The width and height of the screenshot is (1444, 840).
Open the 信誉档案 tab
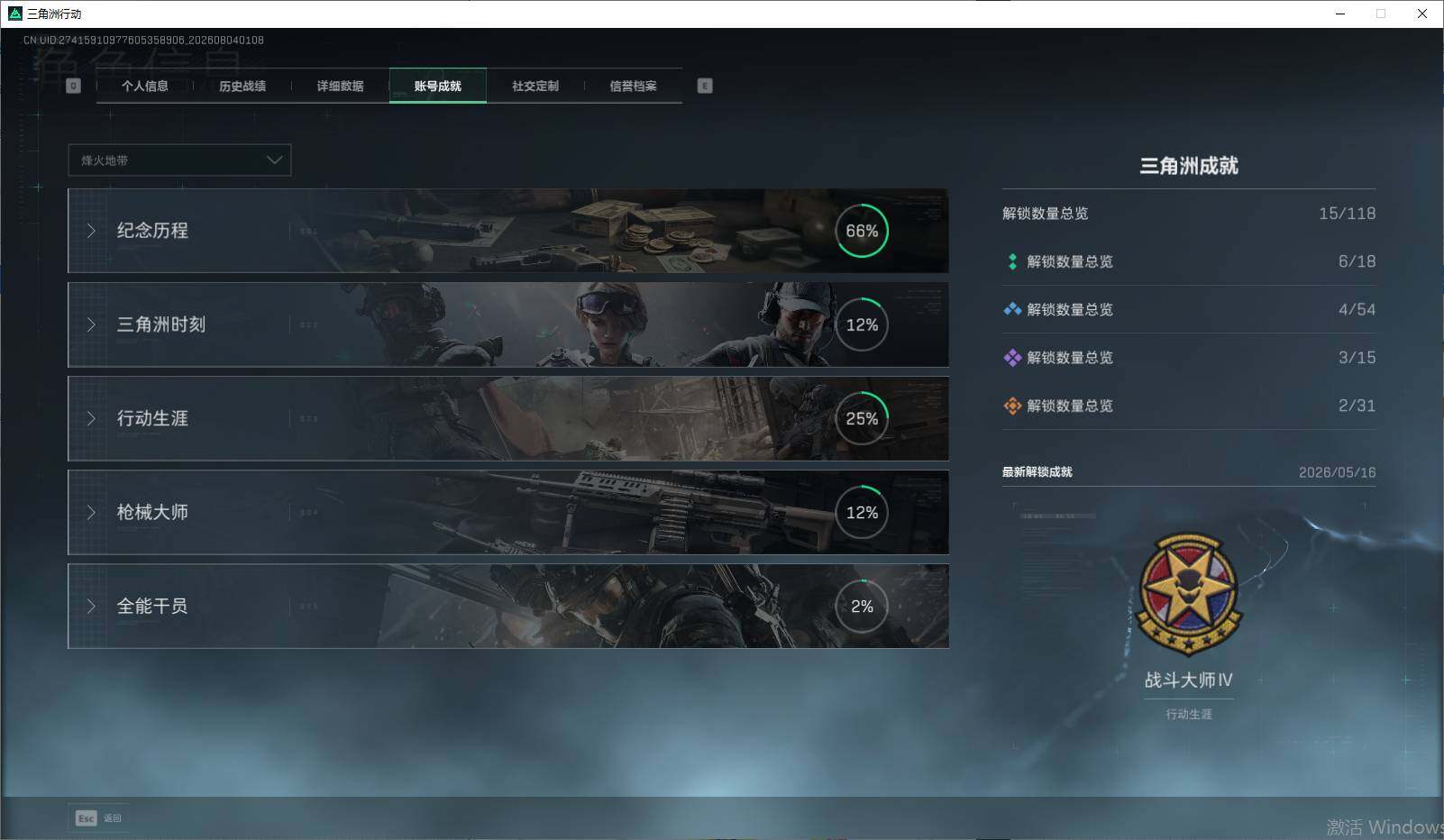633,86
